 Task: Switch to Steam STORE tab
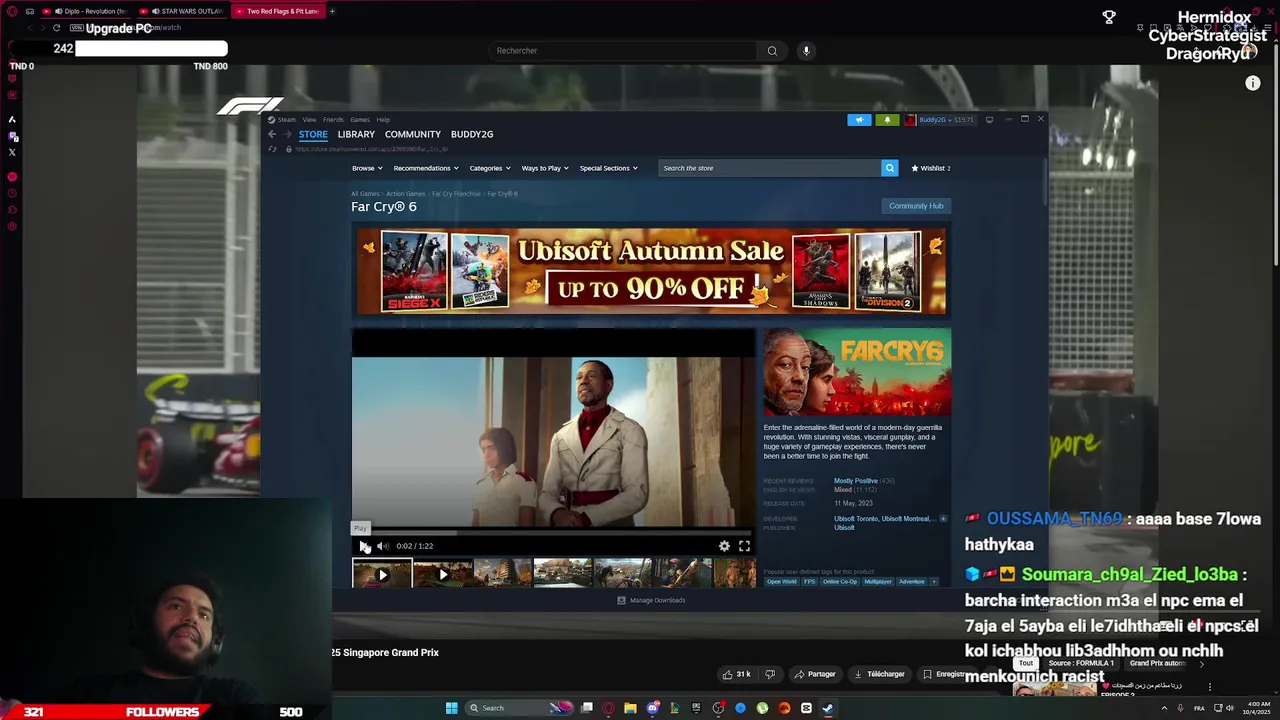click(313, 134)
